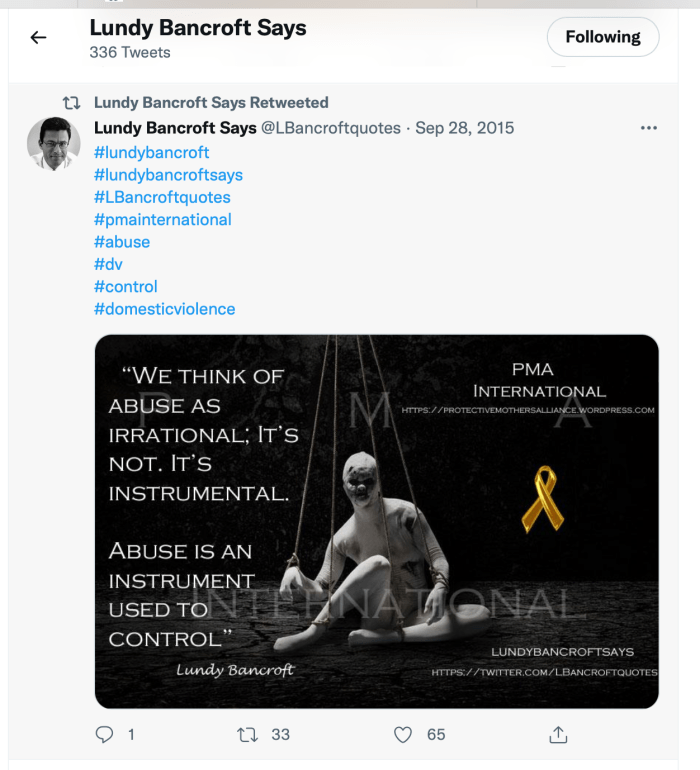This screenshot has width=700, height=770.
Task: Like the tweet with heart icon
Action: click(403, 735)
